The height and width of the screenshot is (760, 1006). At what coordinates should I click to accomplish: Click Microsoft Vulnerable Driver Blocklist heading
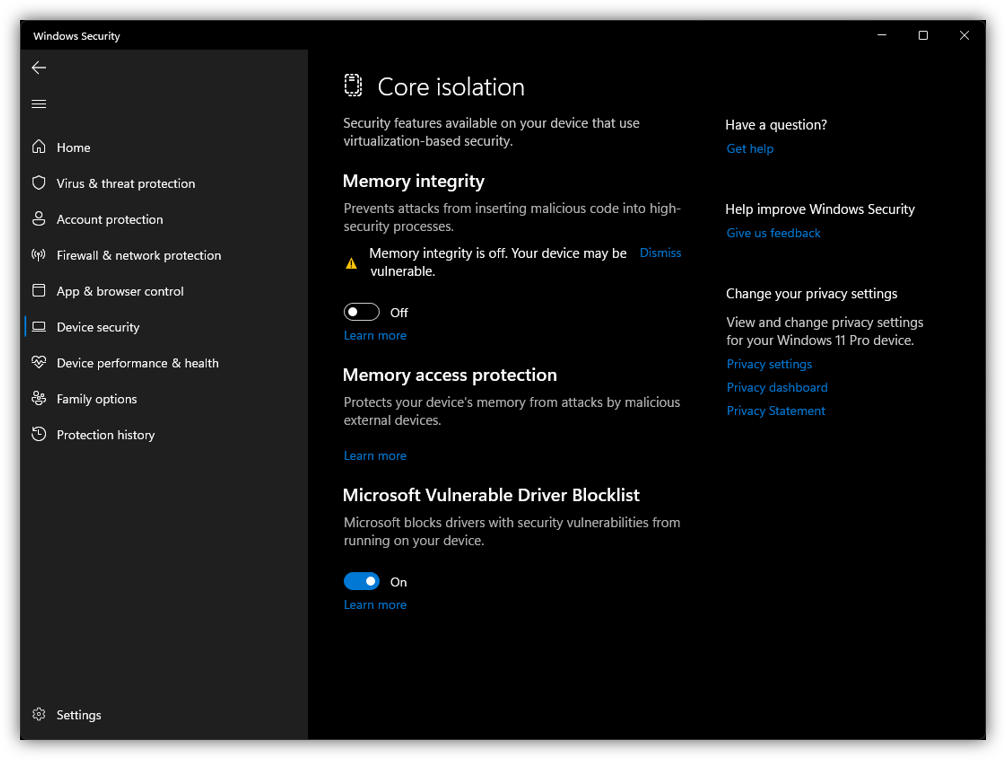(491, 495)
